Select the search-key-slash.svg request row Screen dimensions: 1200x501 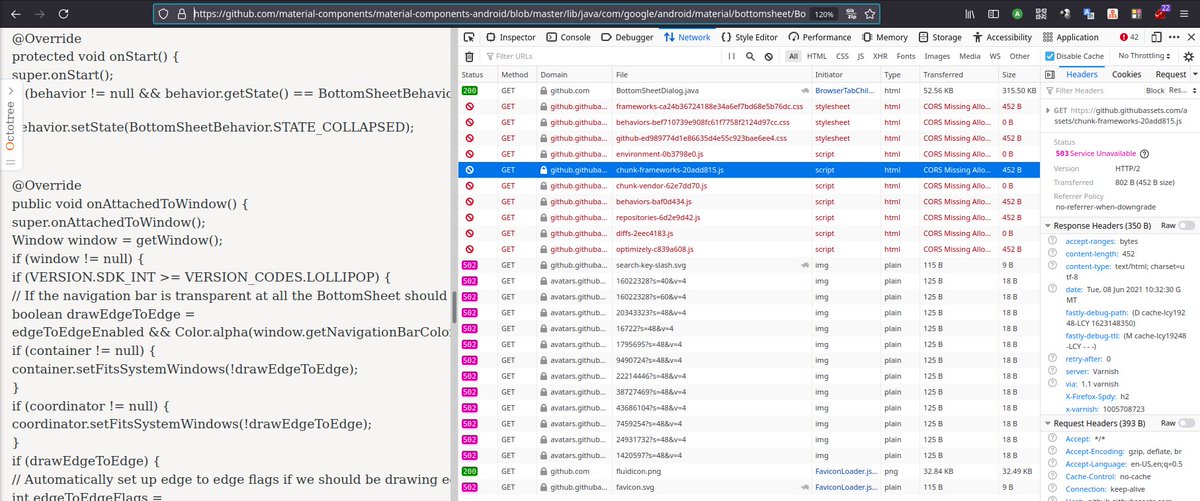(x=750, y=265)
